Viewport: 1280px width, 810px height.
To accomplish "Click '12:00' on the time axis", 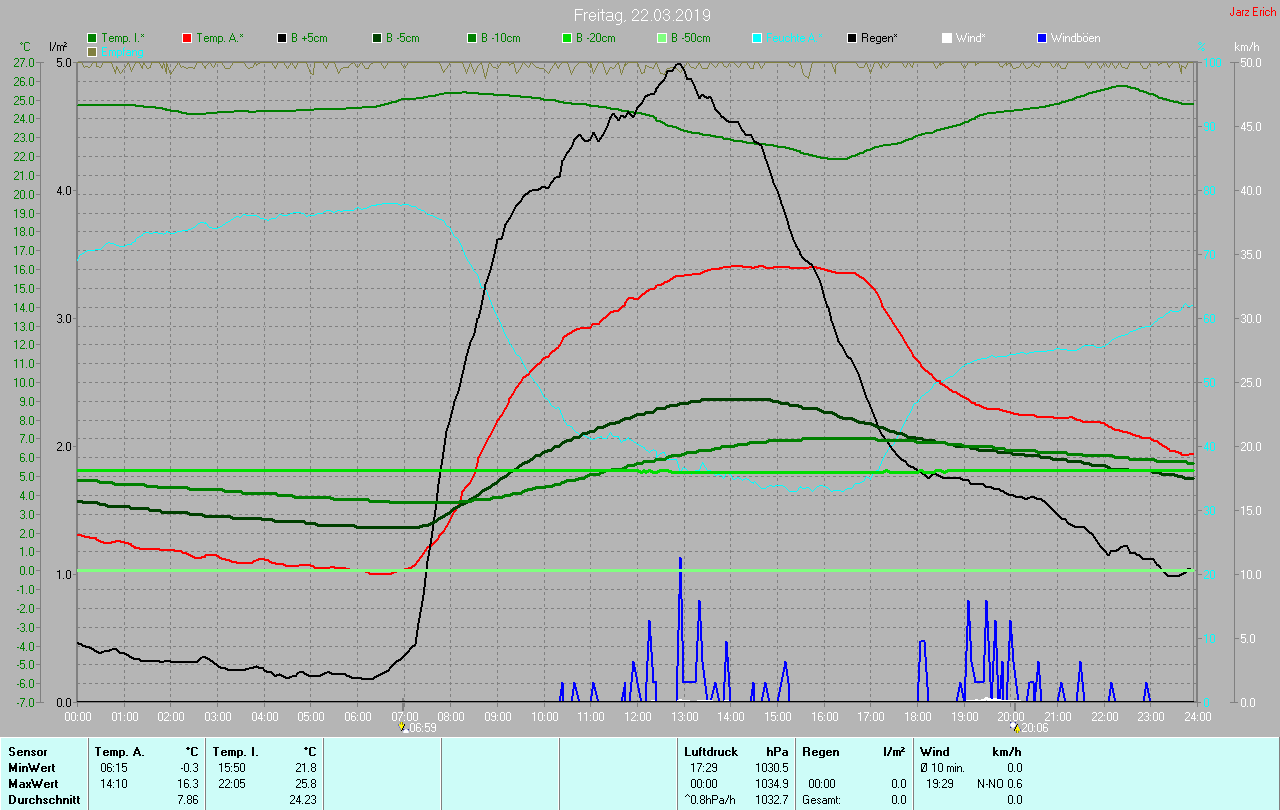I will tap(637, 717).
